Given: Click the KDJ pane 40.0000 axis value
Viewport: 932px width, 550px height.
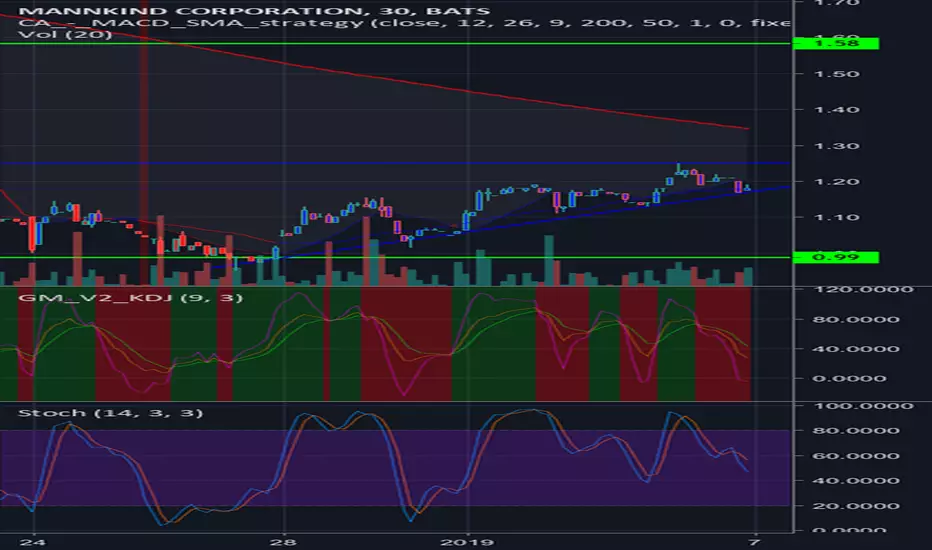Looking at the screenshot, I should click(855, 349).
